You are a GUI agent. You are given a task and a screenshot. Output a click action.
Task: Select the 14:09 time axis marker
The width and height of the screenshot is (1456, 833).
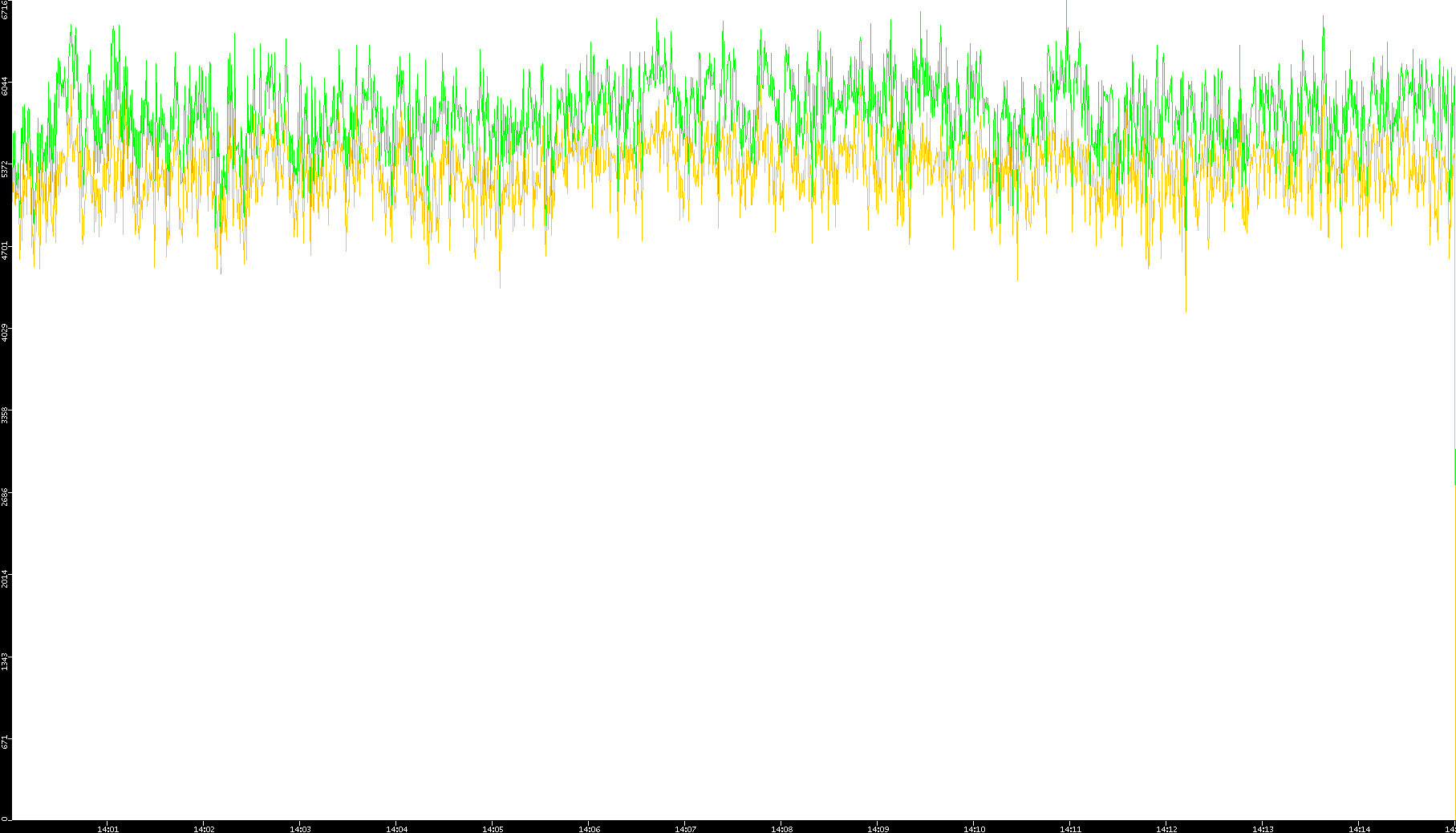pos(878,828)
